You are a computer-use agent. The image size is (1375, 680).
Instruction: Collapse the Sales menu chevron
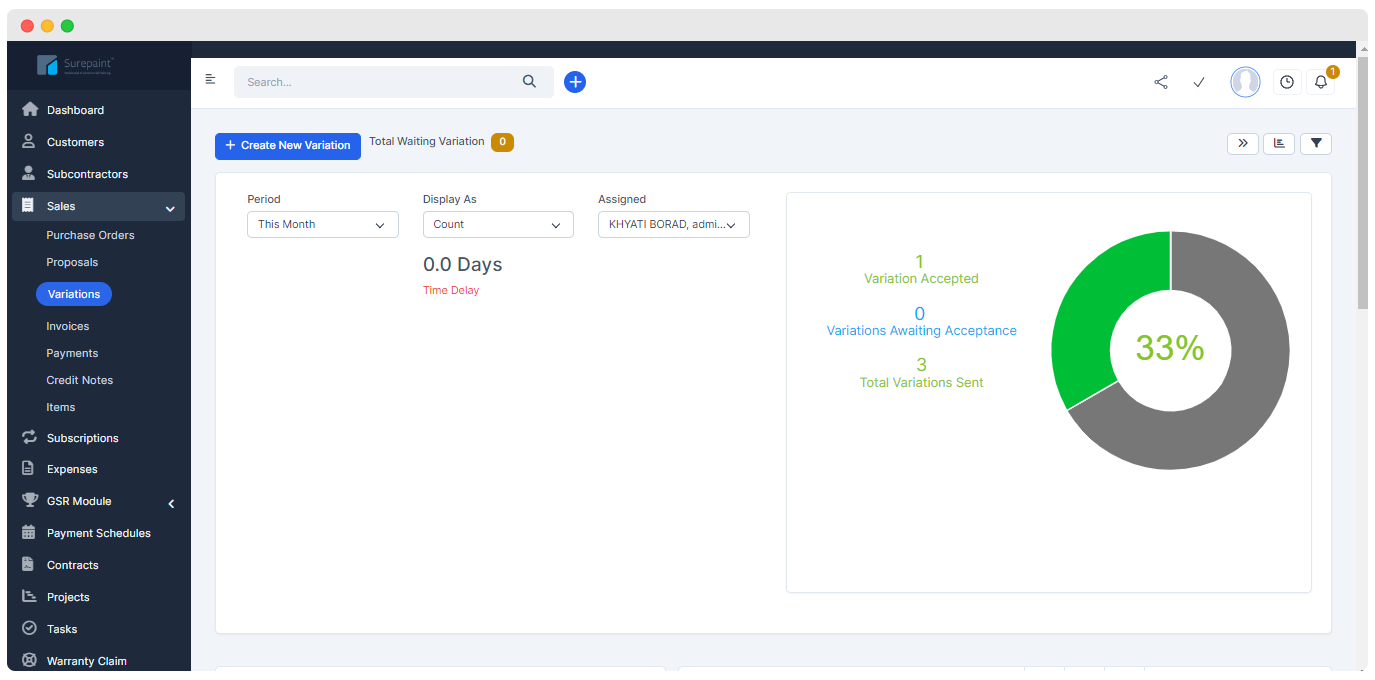pyautogui.click(x=170, y=208)
